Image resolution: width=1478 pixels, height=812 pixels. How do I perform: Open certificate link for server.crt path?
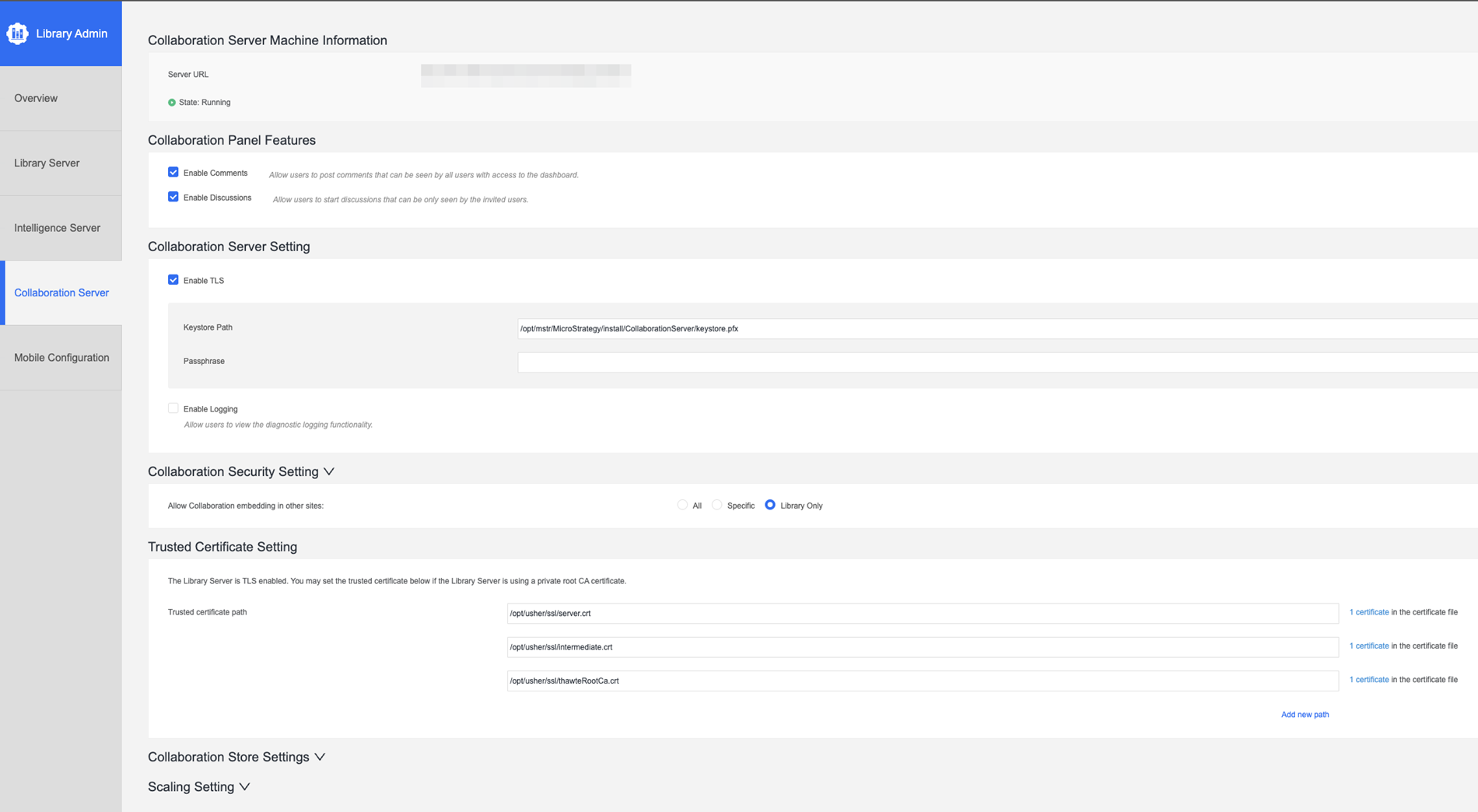(1368, 613)
